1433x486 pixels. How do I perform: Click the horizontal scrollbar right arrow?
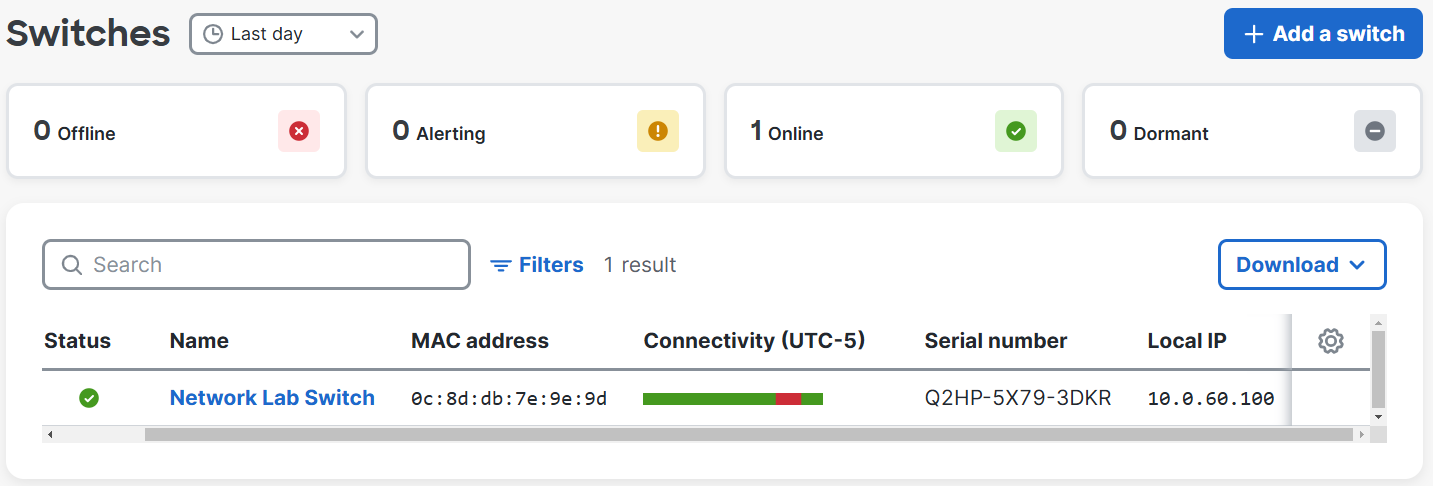[1361, 435]
